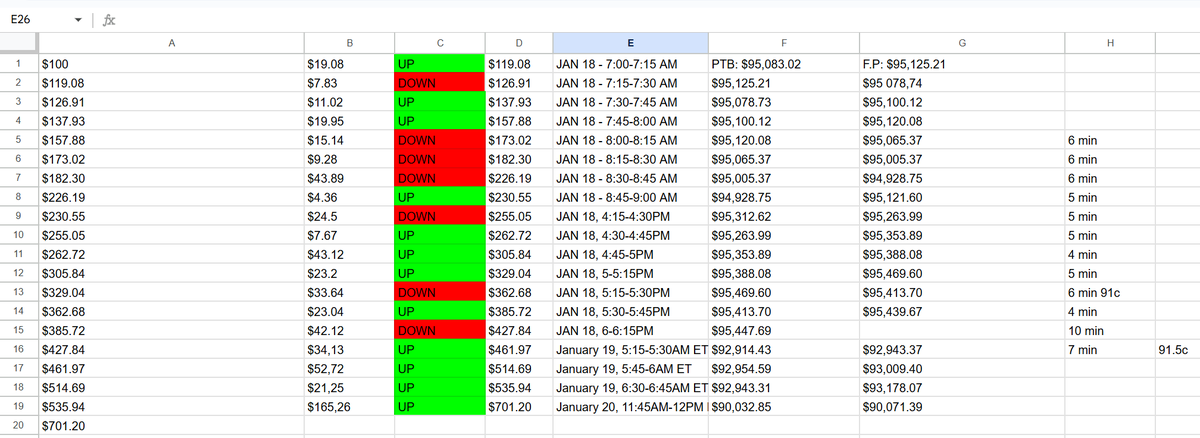The image size is (1200, 438).
Task: Select column E header
Action: coord(630,43)
